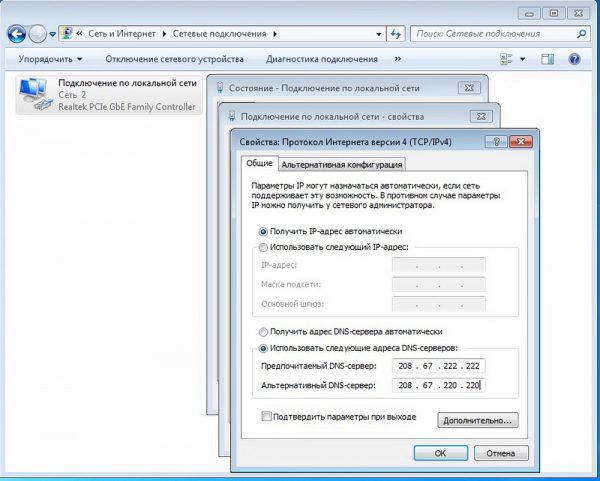Open recent pages dropdown beside Forward button
The width and height of the screenshot is (600, 481).
pyautogui.click(x=53, y=34)
